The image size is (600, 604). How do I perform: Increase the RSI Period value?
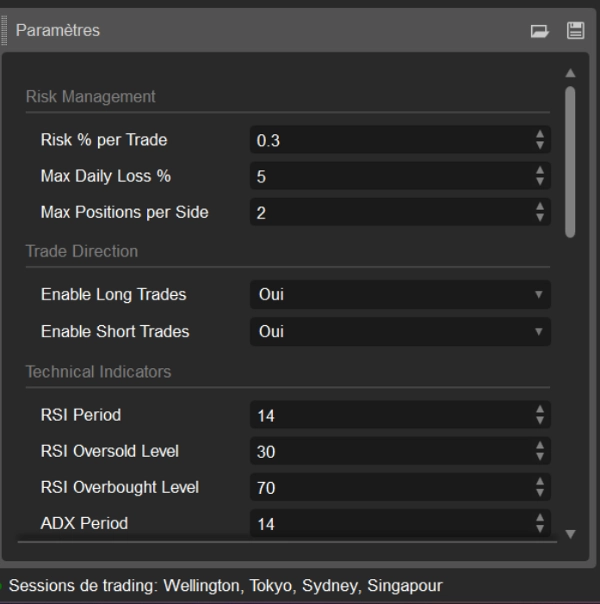tap(540, 410)
